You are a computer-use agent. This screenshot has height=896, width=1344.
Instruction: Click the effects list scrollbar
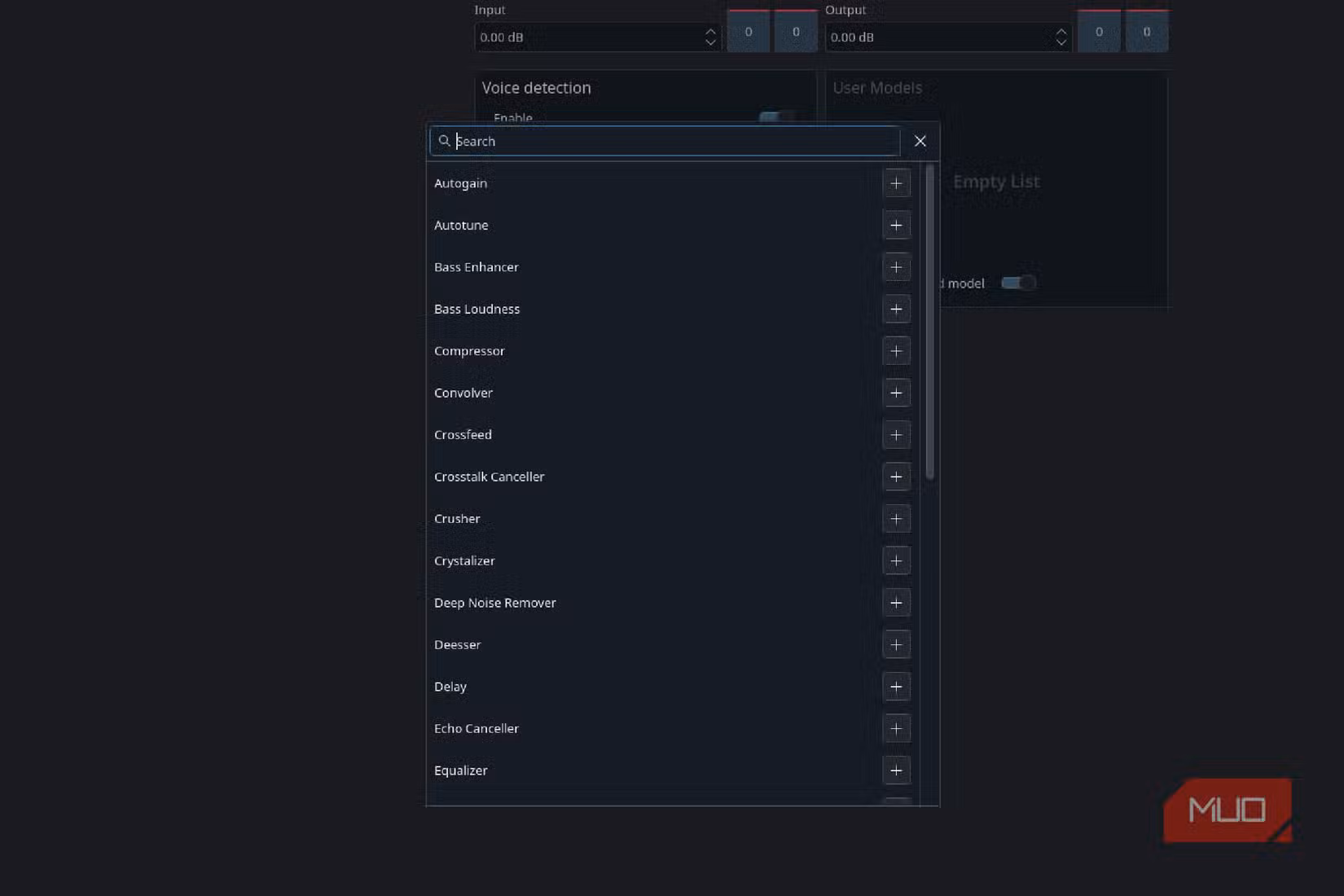pos(929,322)
